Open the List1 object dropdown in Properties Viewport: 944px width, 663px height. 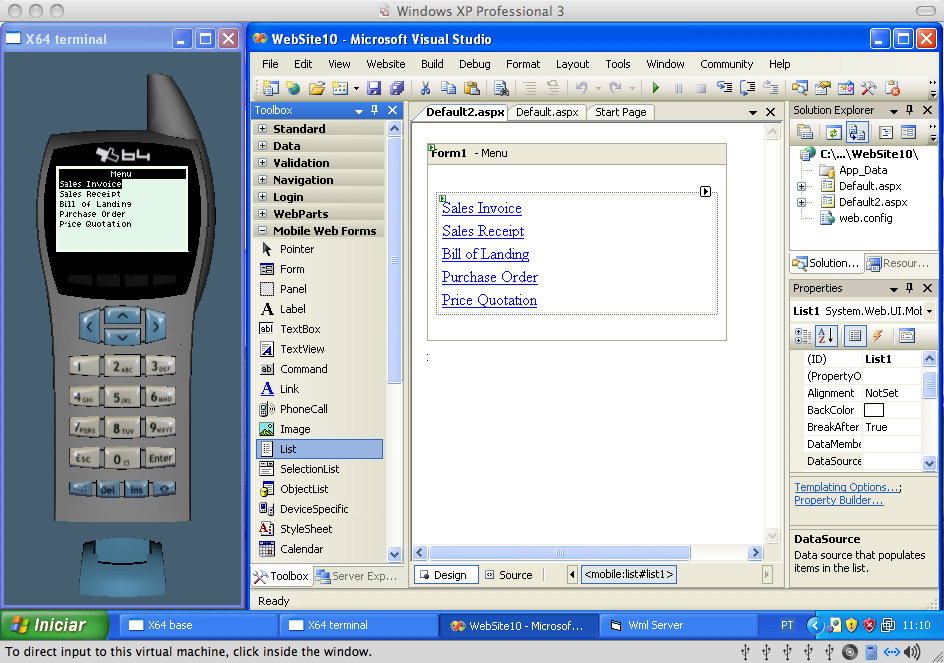click(x=930, y=311)
